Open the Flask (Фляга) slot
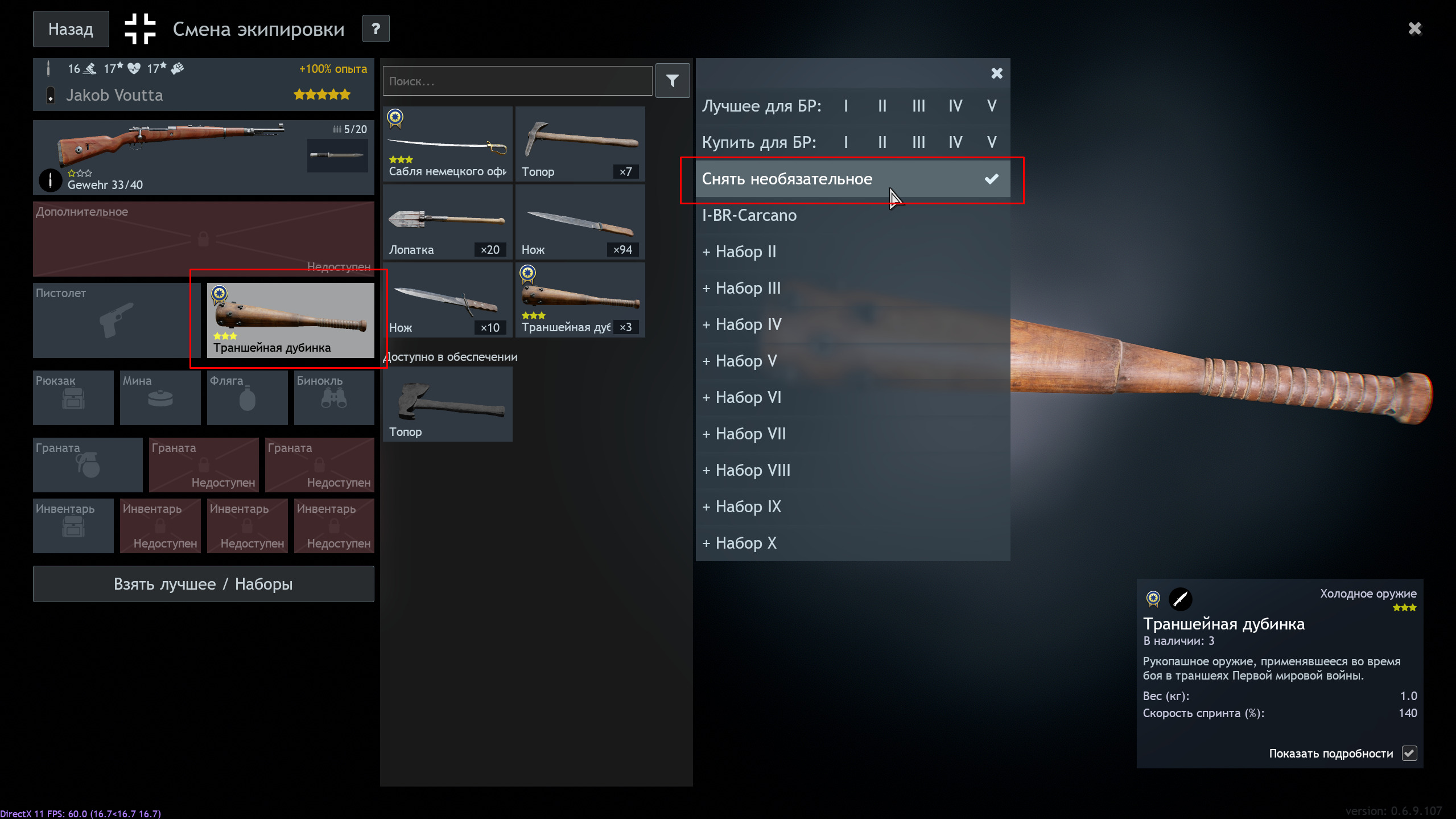 247,398
